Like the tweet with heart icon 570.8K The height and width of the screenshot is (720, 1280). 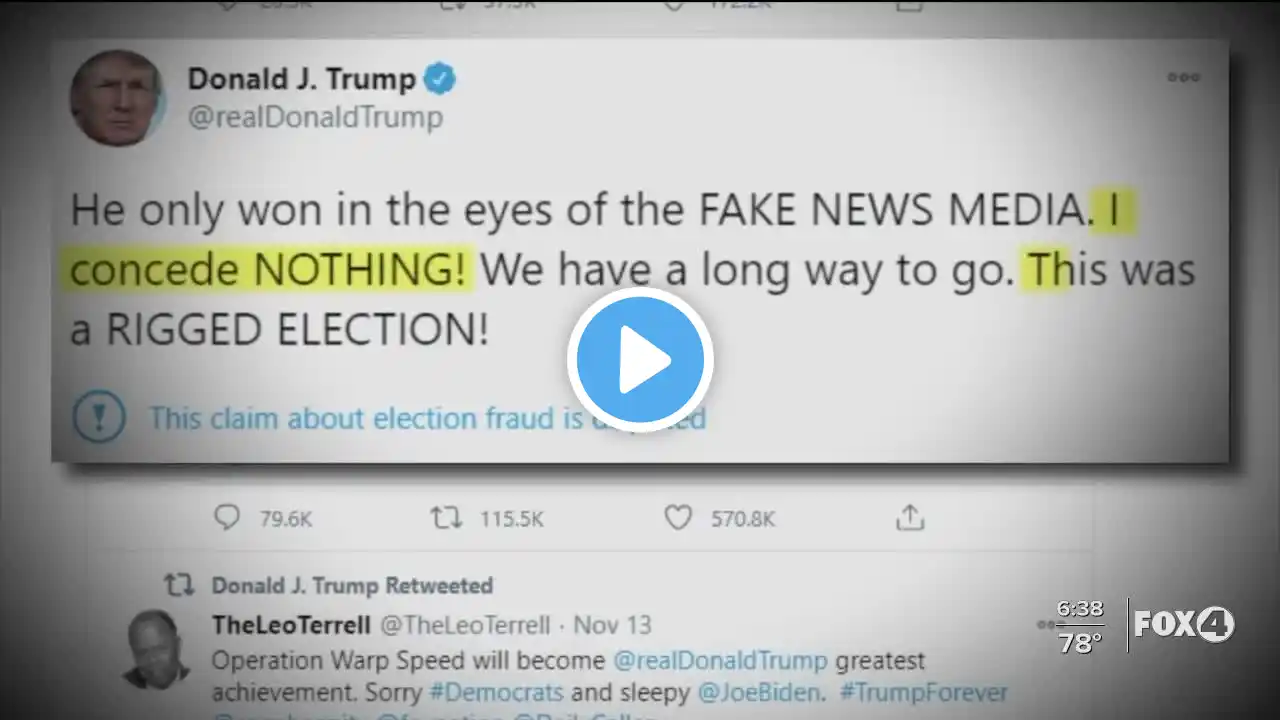[x=678, y=518]
